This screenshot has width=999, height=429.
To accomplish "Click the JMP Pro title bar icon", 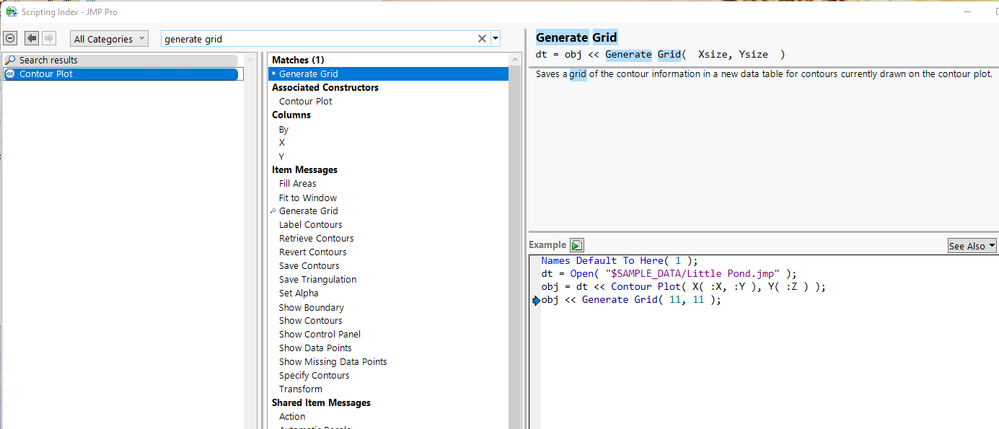I will point(11,11).
